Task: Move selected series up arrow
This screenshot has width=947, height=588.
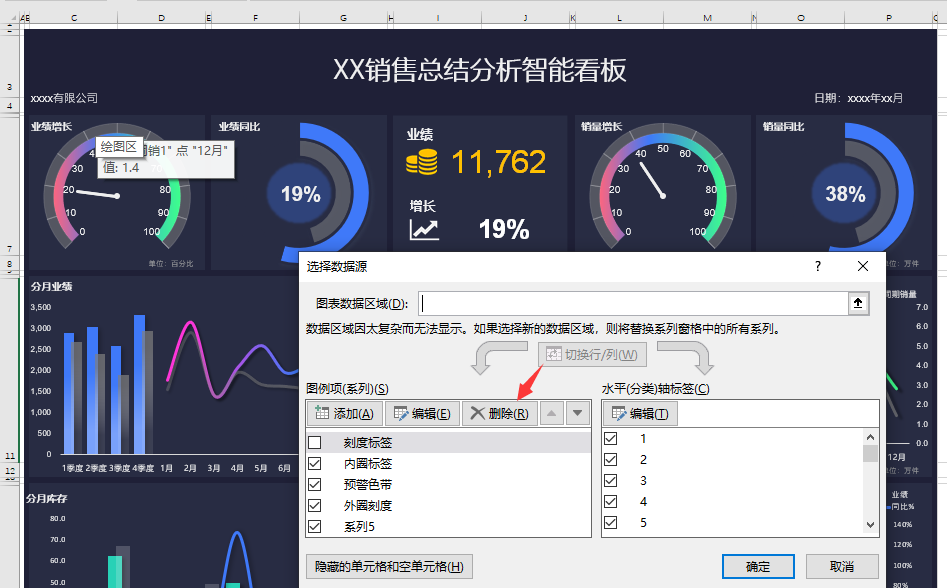Action: point(551,414)
